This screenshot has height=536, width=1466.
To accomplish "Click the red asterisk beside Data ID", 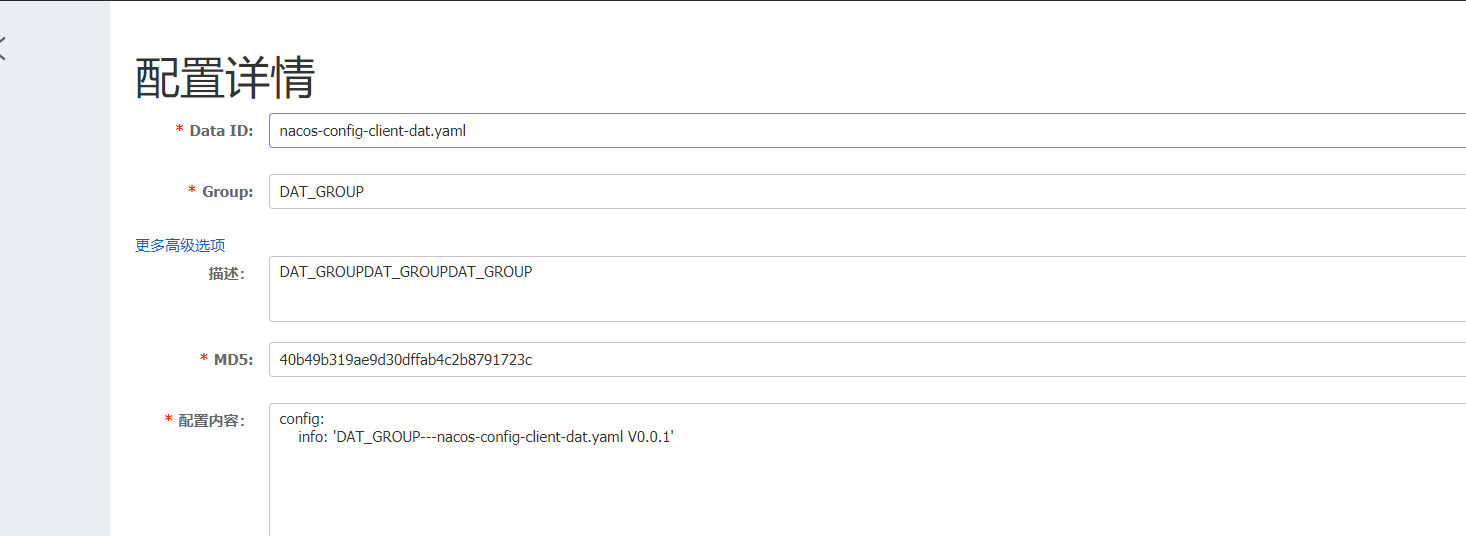I will pyautogui.click(x=179, y=130).
